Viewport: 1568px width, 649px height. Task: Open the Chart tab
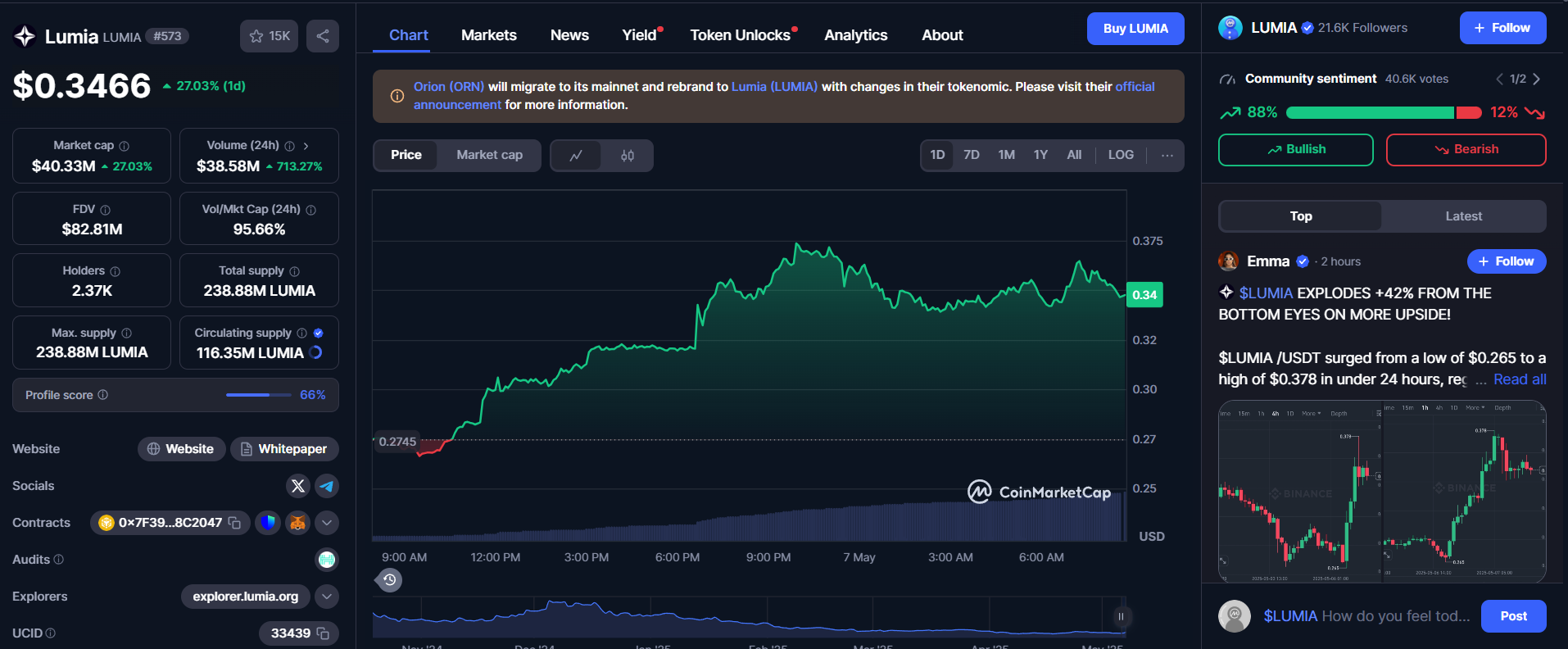(408, 35)
